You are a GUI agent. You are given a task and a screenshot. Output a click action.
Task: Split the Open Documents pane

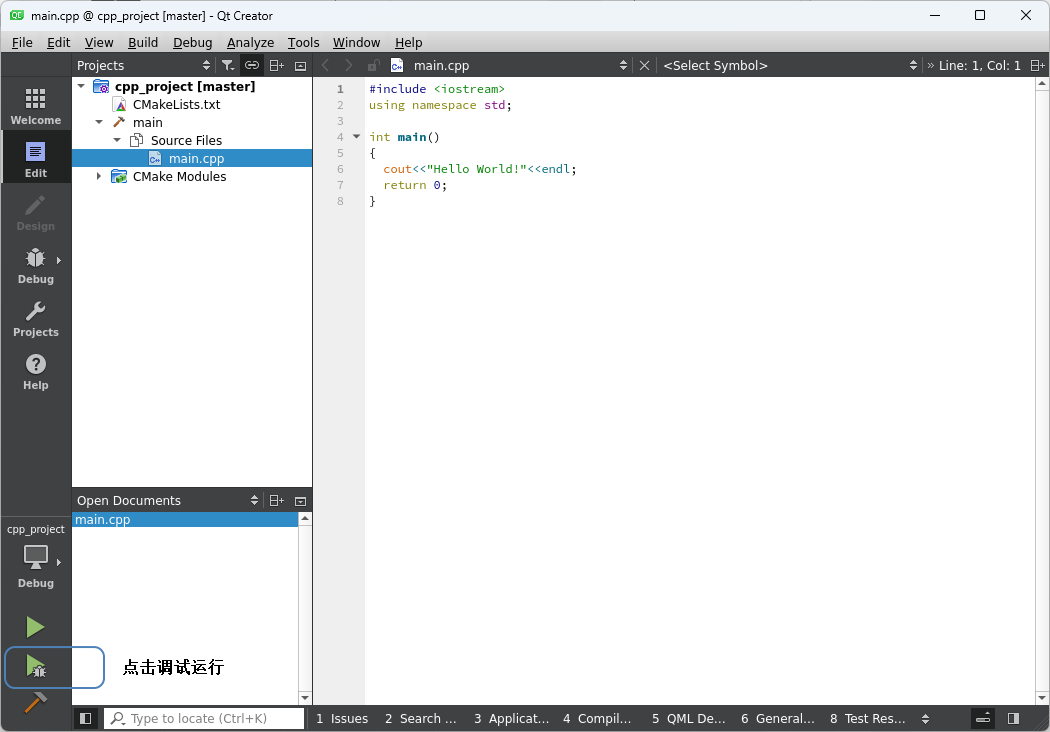click(x=277, y=500)
